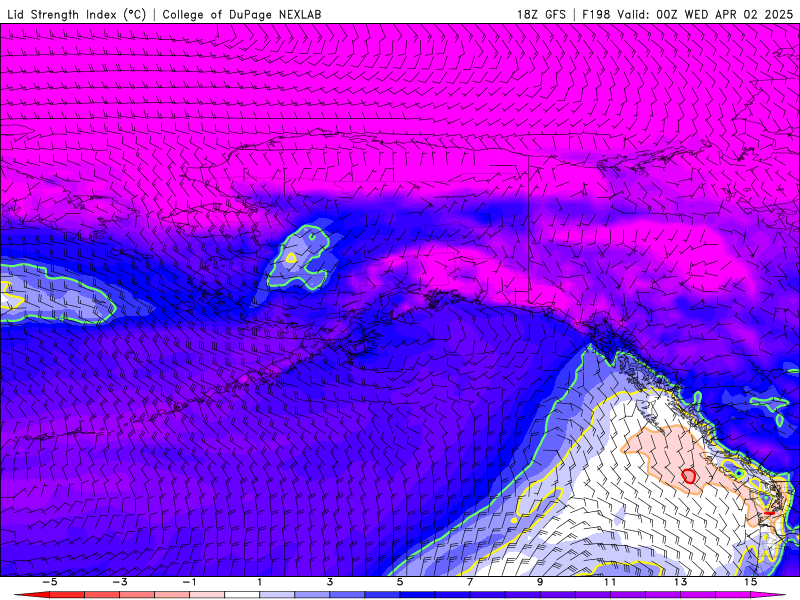Click the '9' colorbar tick label

[x=540, y=582]
